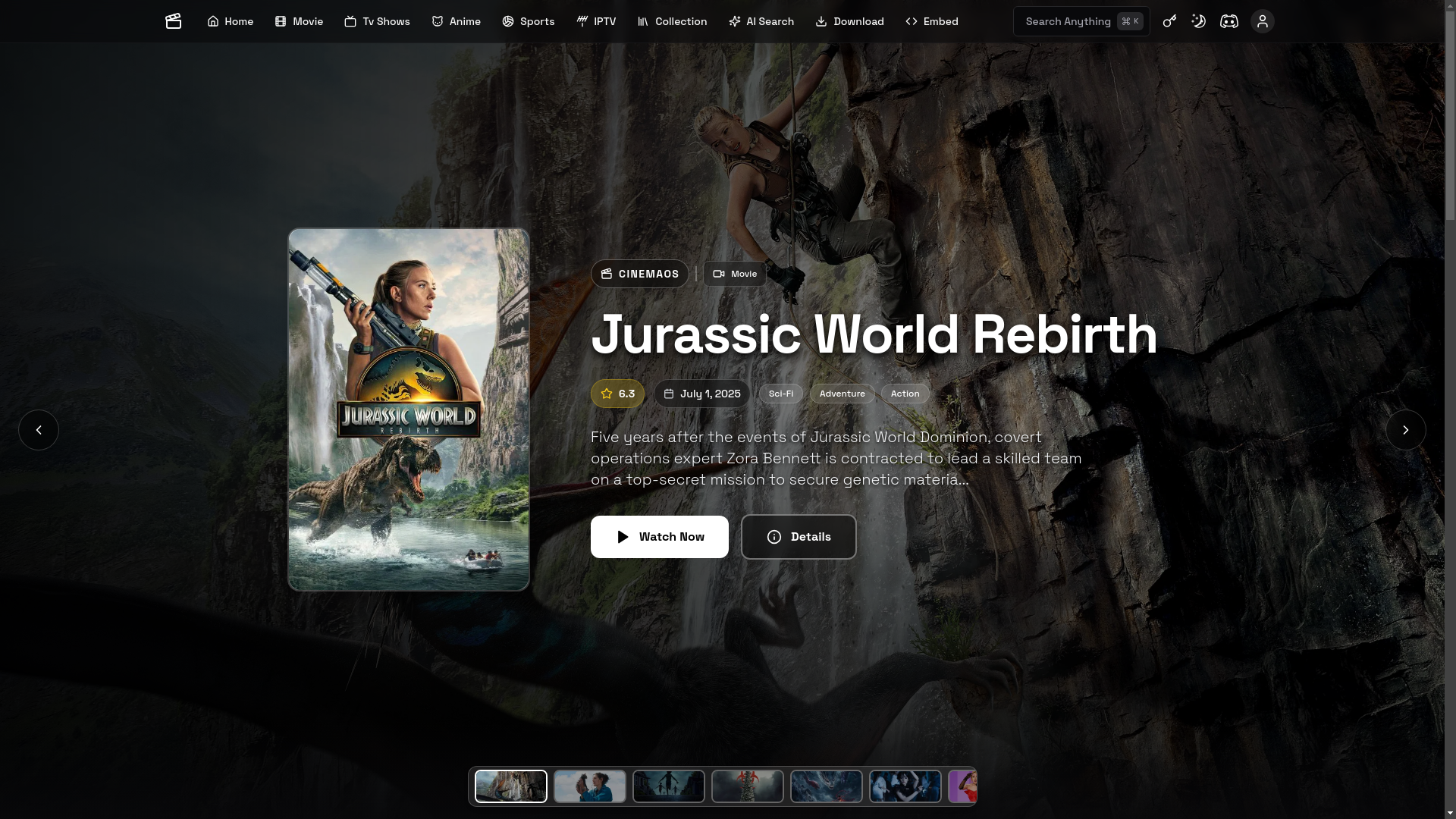Image resolution: width=1456 pixels, height=819 pixels.
Task: Open the user profile icon
Action: pos(1263,21)
